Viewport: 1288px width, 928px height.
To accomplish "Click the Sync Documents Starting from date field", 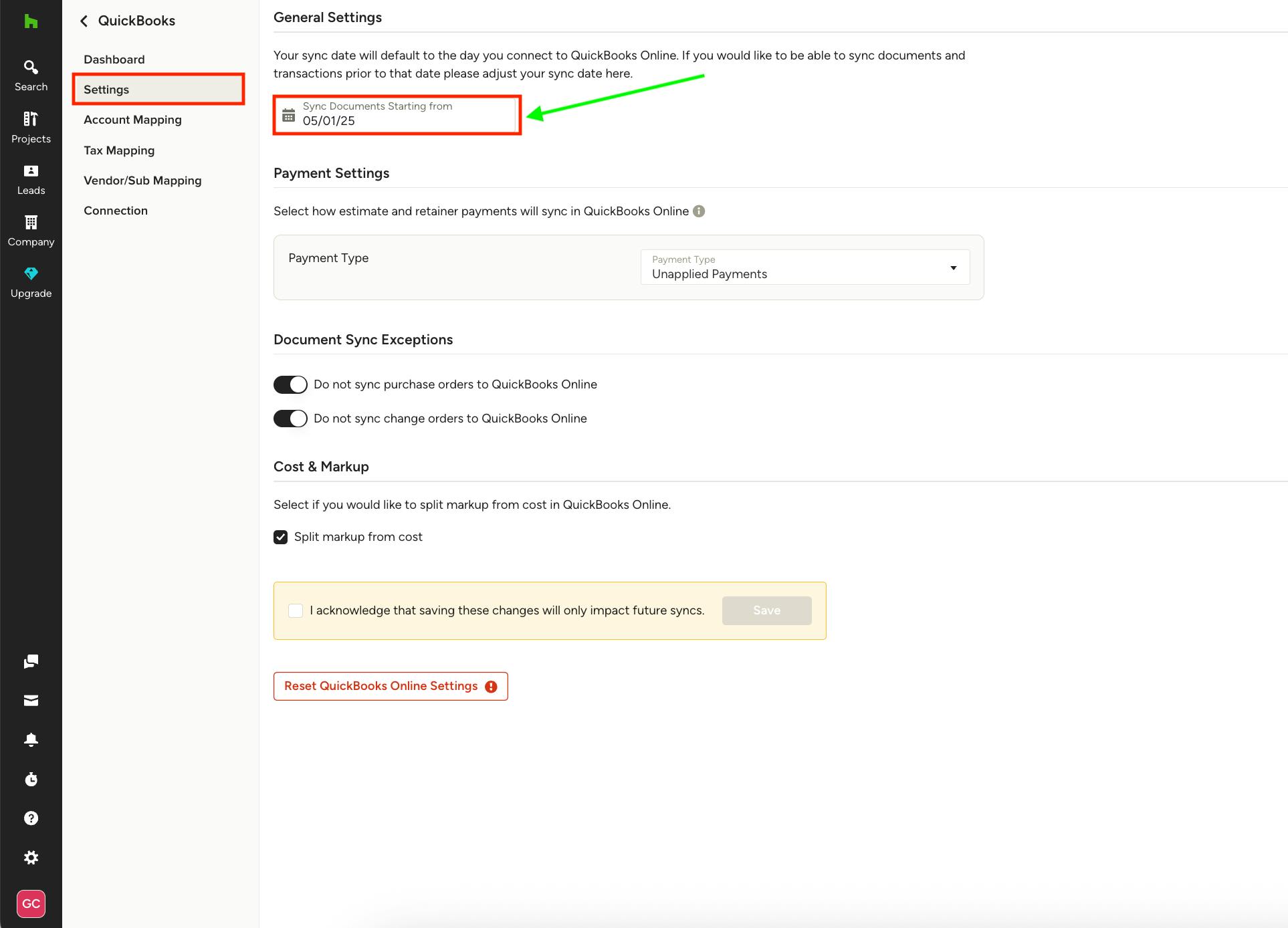I will point(397,115).
